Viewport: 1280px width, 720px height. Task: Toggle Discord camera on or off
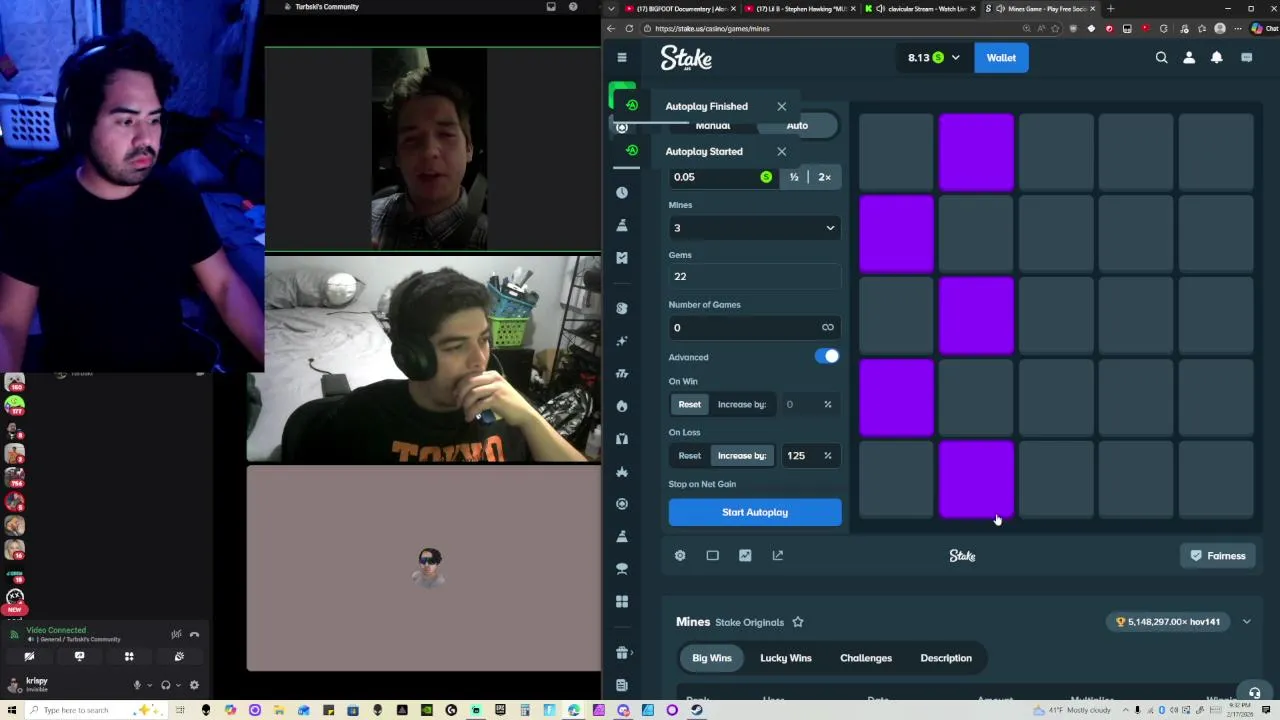29,657
